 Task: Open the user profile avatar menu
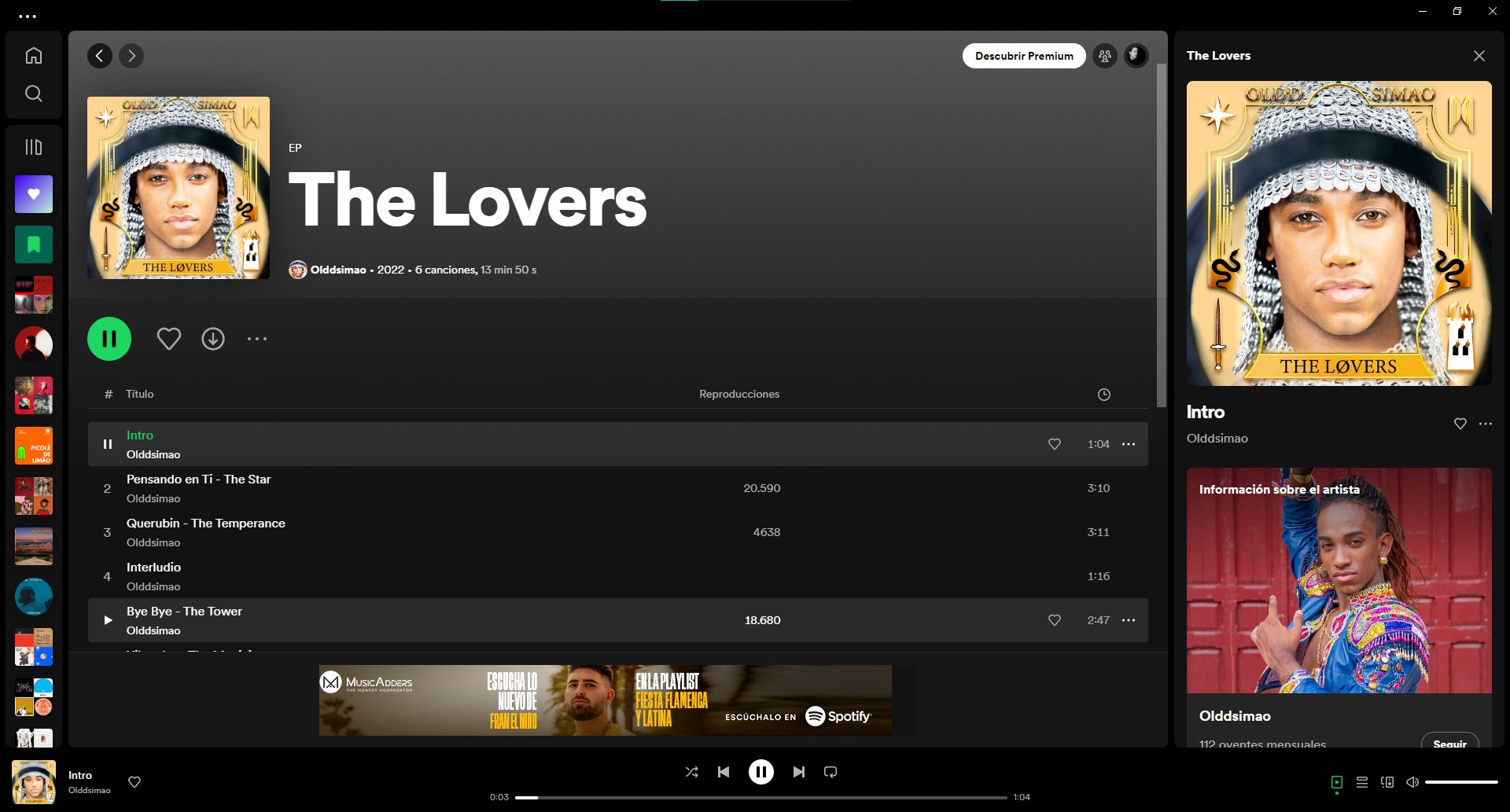[x=1136, y=56]
